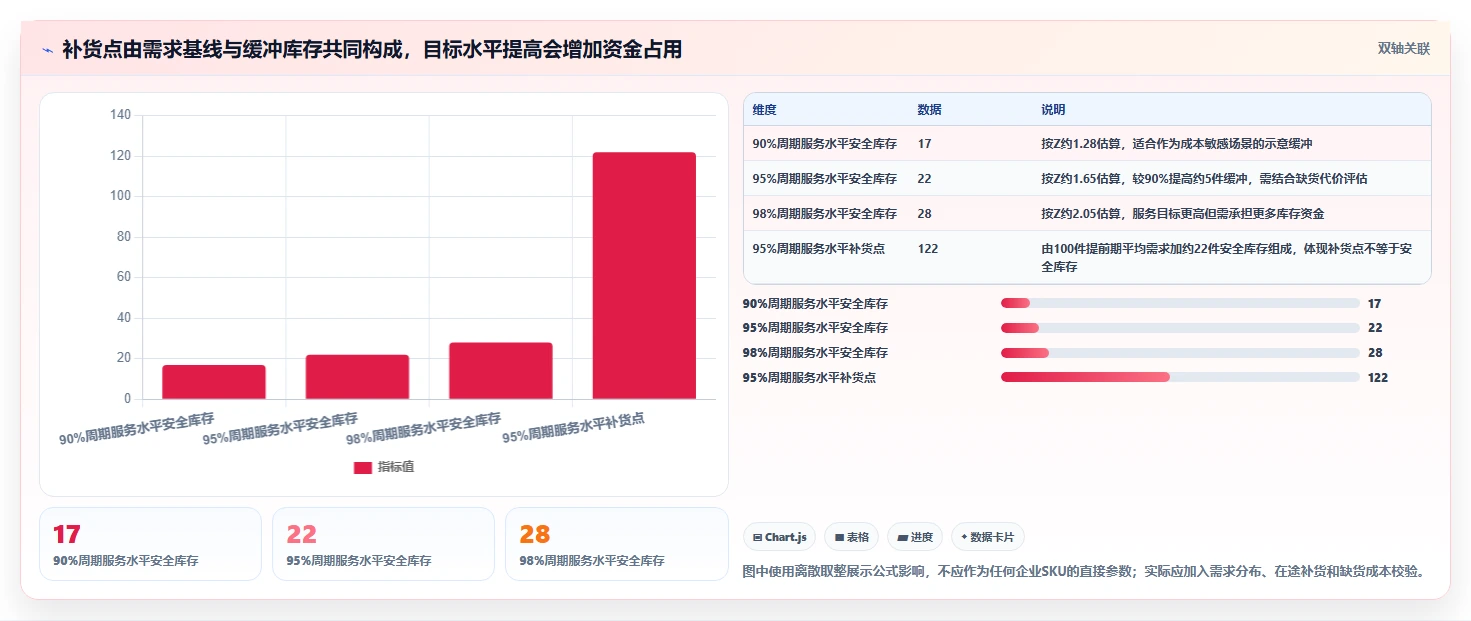Viewport: 1471px width, 621px height.
Task: Click the chart bar for 95%周期服务水平安全库存
Action: coord(357,377)
